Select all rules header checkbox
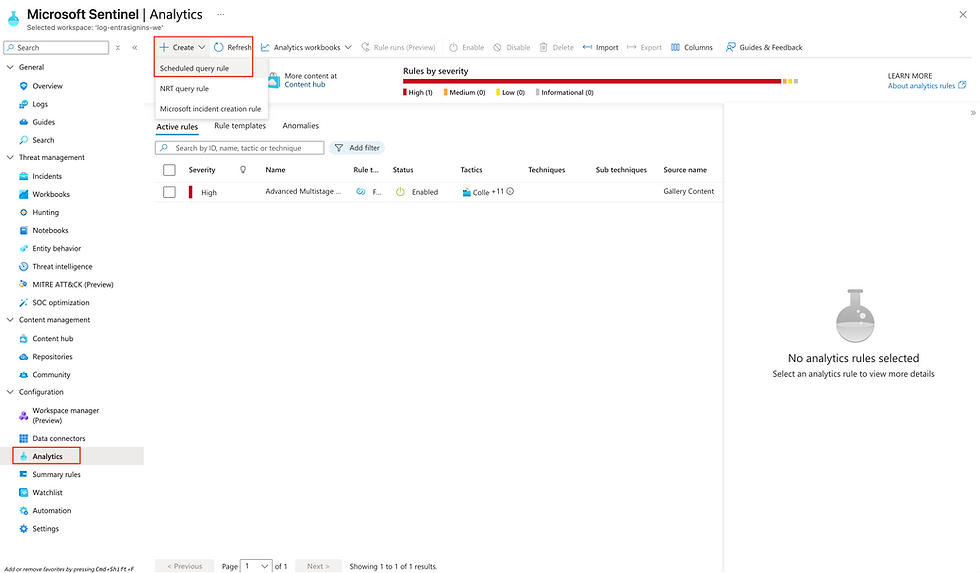Viewport: 980px width, 573px height. pos(169,170)
